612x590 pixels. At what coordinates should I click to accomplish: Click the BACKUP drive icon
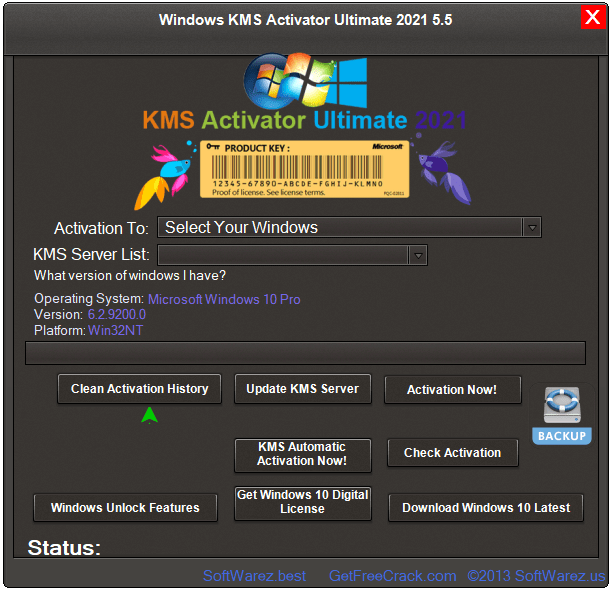(x=562, y=415)
